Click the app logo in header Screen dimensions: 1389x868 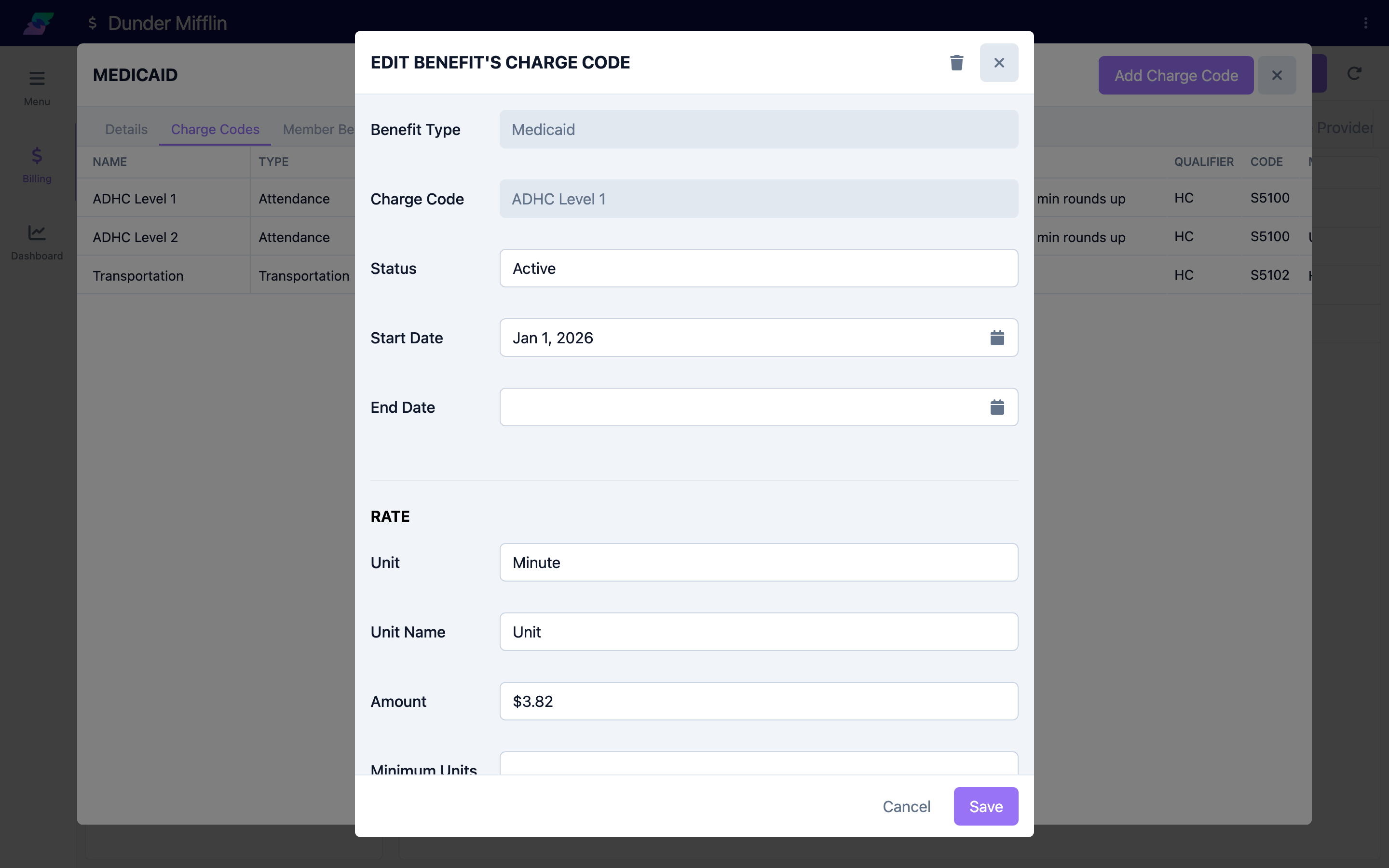point(38,23)
